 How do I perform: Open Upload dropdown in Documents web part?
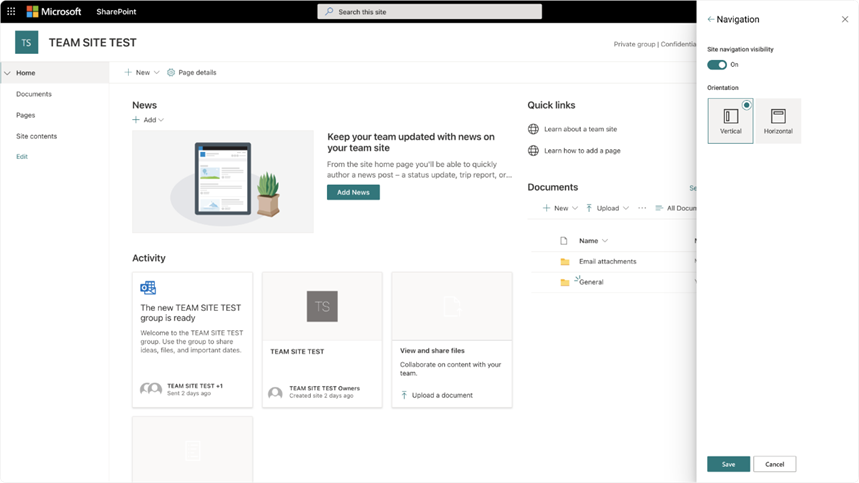(x=607, y=208)
